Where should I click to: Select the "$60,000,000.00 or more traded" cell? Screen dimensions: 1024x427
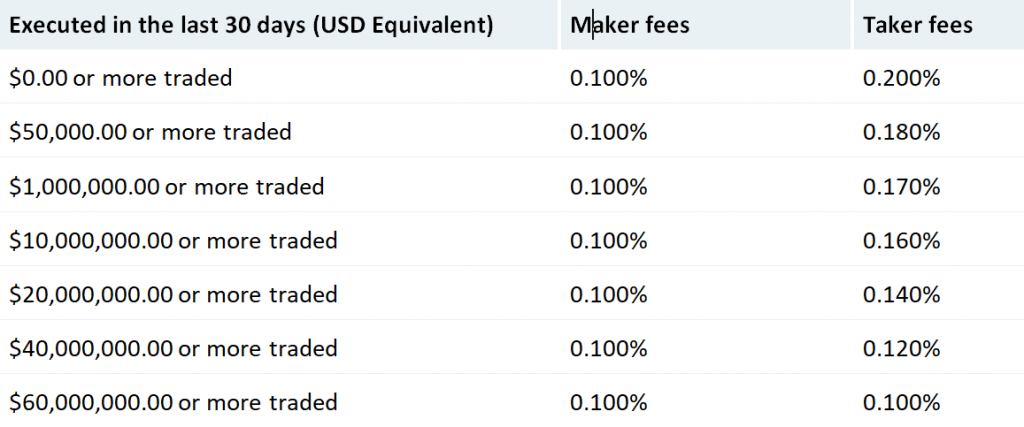click(173, 403)
